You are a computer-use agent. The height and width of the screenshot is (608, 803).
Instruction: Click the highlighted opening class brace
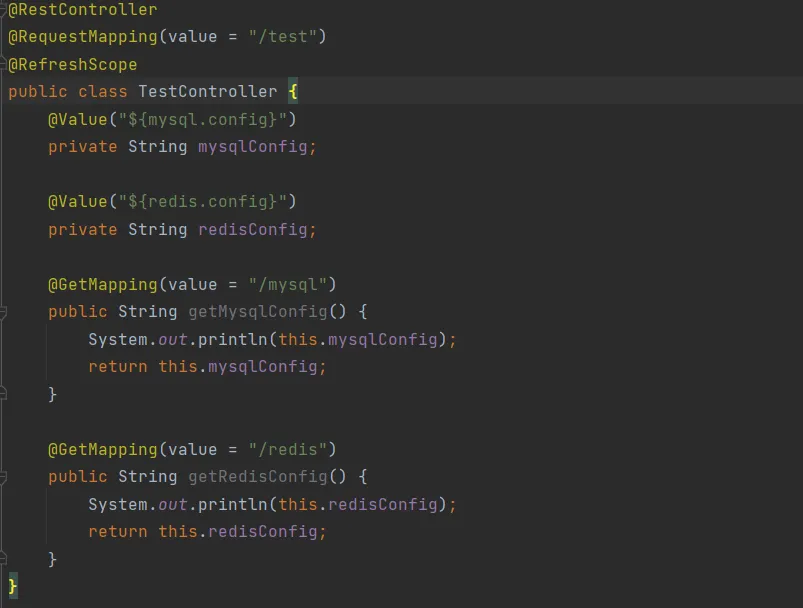293,92
